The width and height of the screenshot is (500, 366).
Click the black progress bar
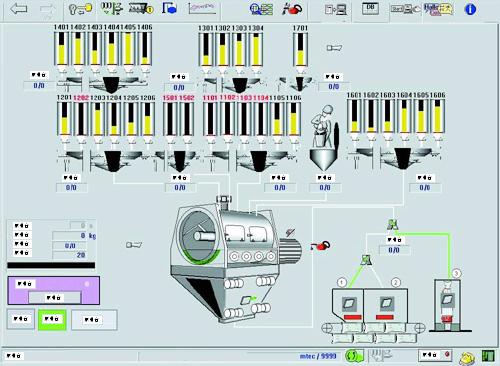point(51,265)
